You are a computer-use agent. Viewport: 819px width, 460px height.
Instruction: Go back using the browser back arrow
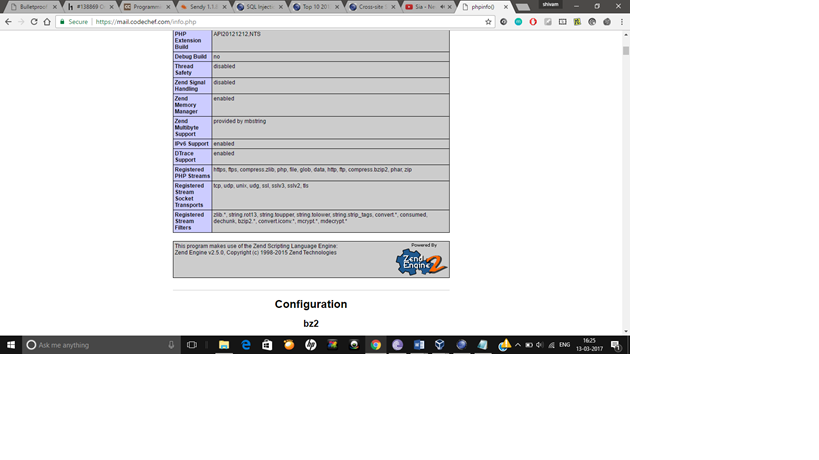(x=8, y=22)
